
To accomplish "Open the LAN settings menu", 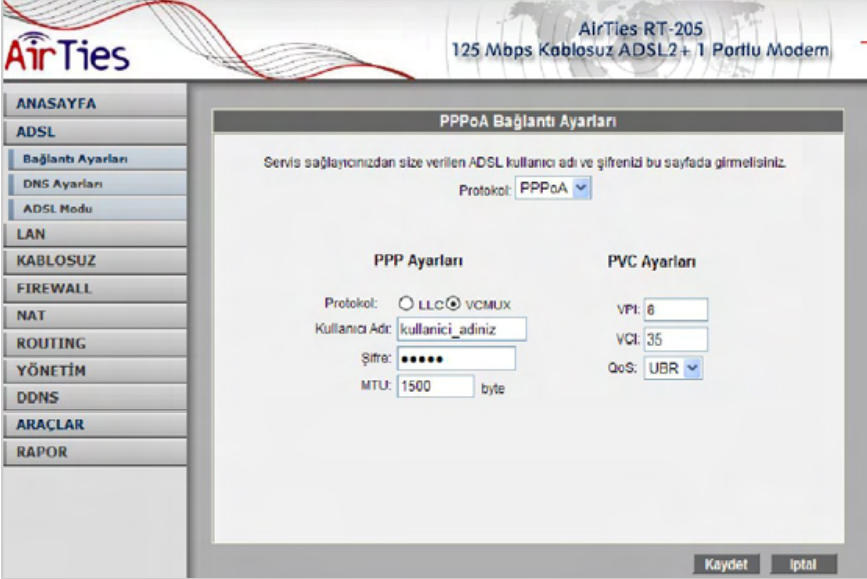I will click(x=93, y=235).
